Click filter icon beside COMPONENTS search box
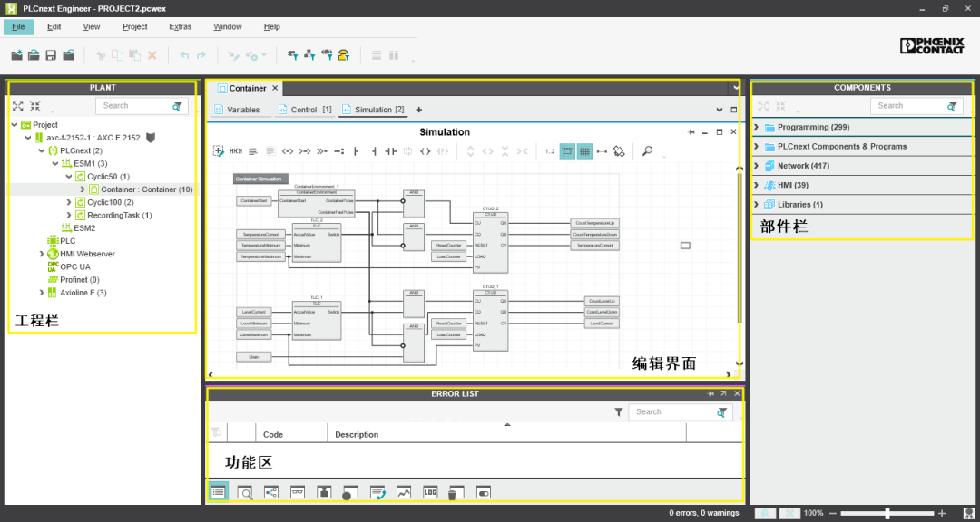The image size is (980, 522). click(x=951, y=106)
